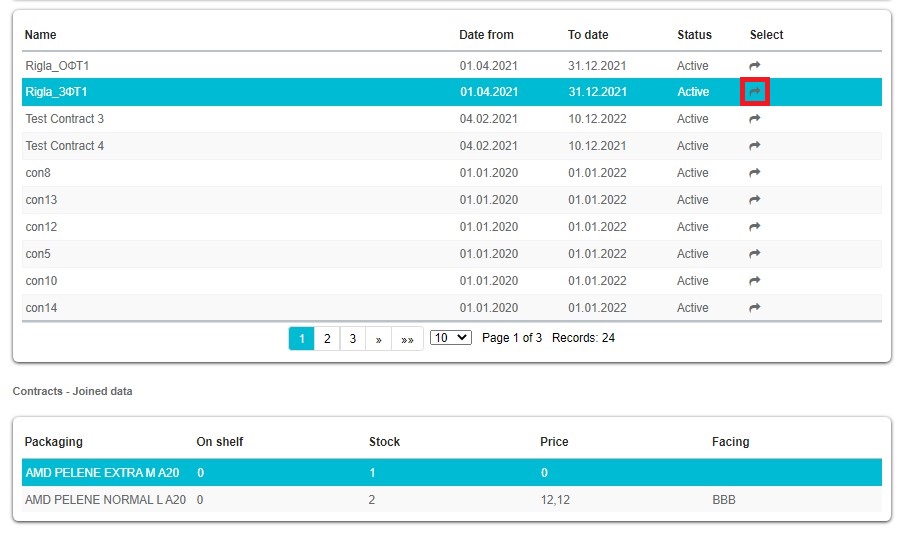This screenshot has width=901, height=545.
Task: Click select arrow in highlighted Rigla_ЗФТ1 row
Action: click(x=755, y=92)
